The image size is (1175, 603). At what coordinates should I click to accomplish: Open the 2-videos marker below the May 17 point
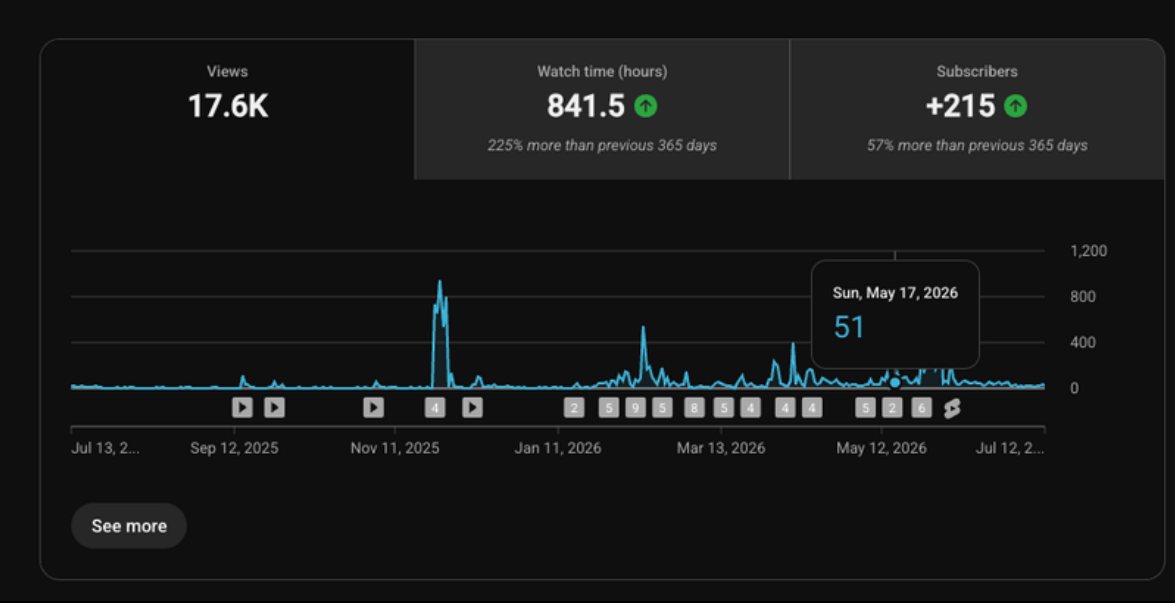[892, 407]
